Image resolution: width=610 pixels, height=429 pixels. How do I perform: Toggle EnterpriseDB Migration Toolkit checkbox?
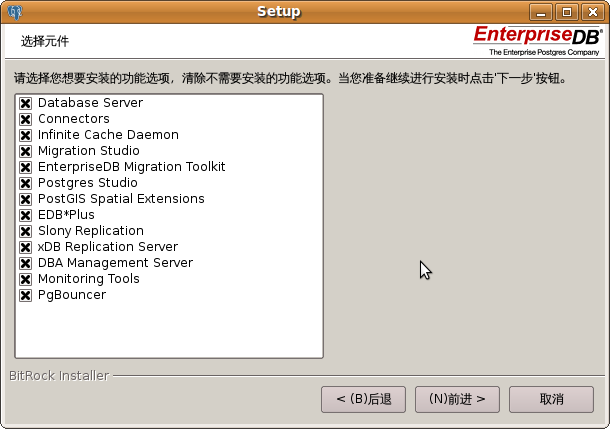[25, 167]
